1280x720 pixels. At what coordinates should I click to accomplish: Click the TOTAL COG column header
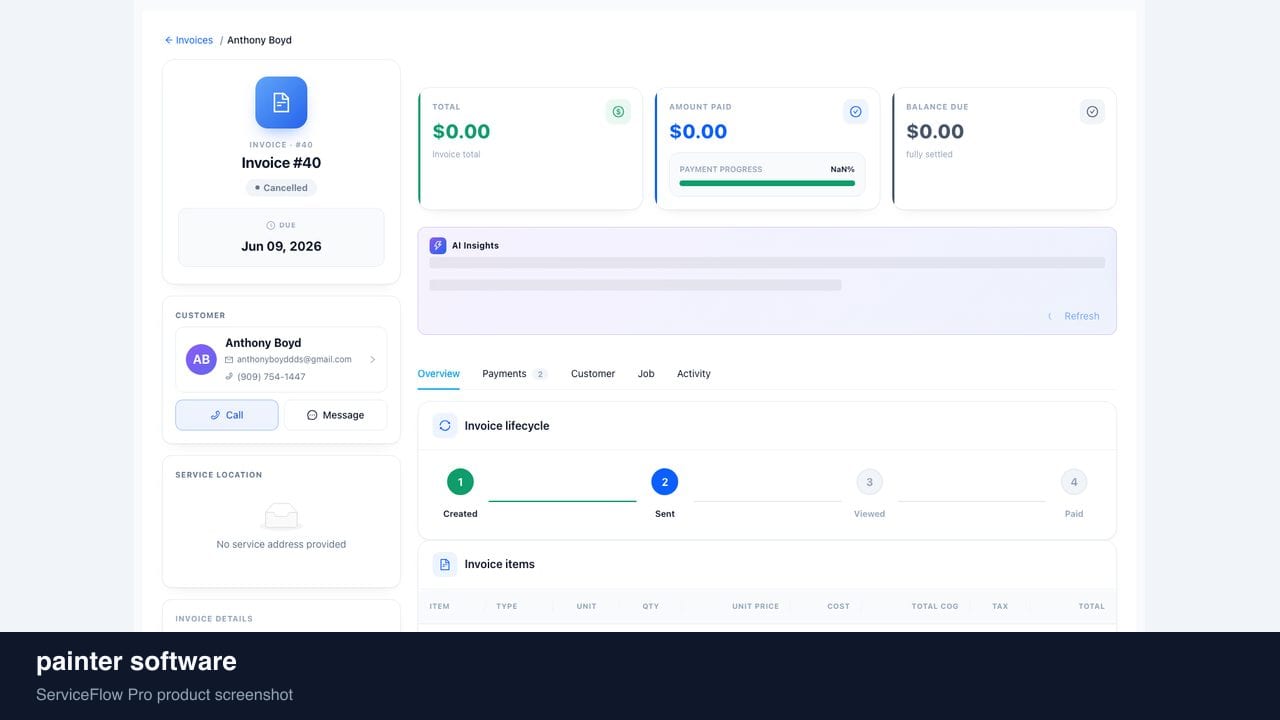935,606
